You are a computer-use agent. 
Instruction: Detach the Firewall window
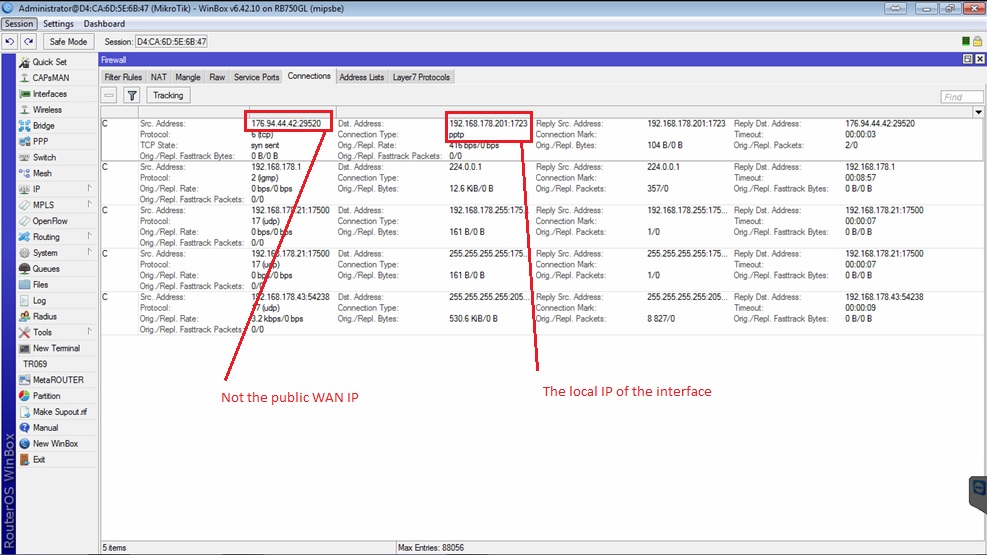point(967,59)
